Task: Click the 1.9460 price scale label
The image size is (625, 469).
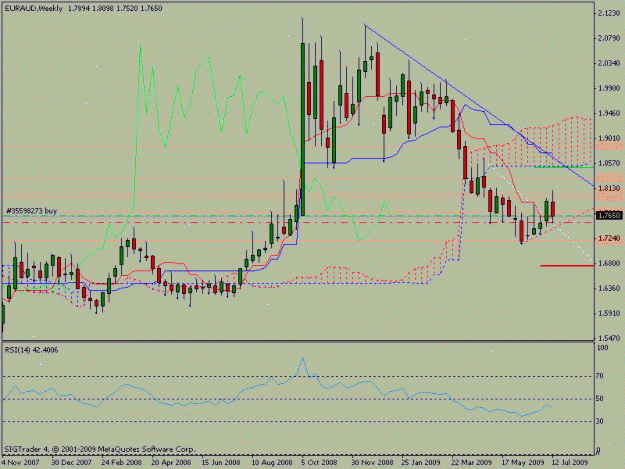Action: pos(609,113)
